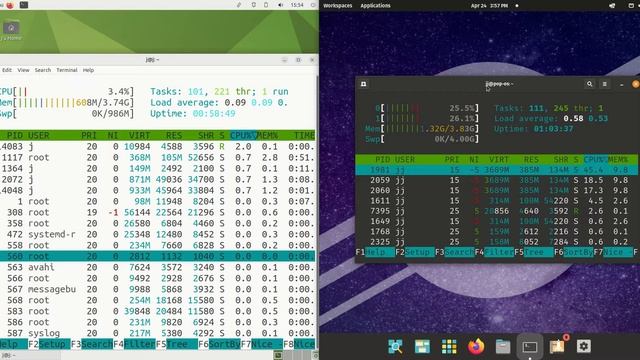
Task: Open Help menu in left terminal
Action: pyautogui.click(x=89, y=70)
